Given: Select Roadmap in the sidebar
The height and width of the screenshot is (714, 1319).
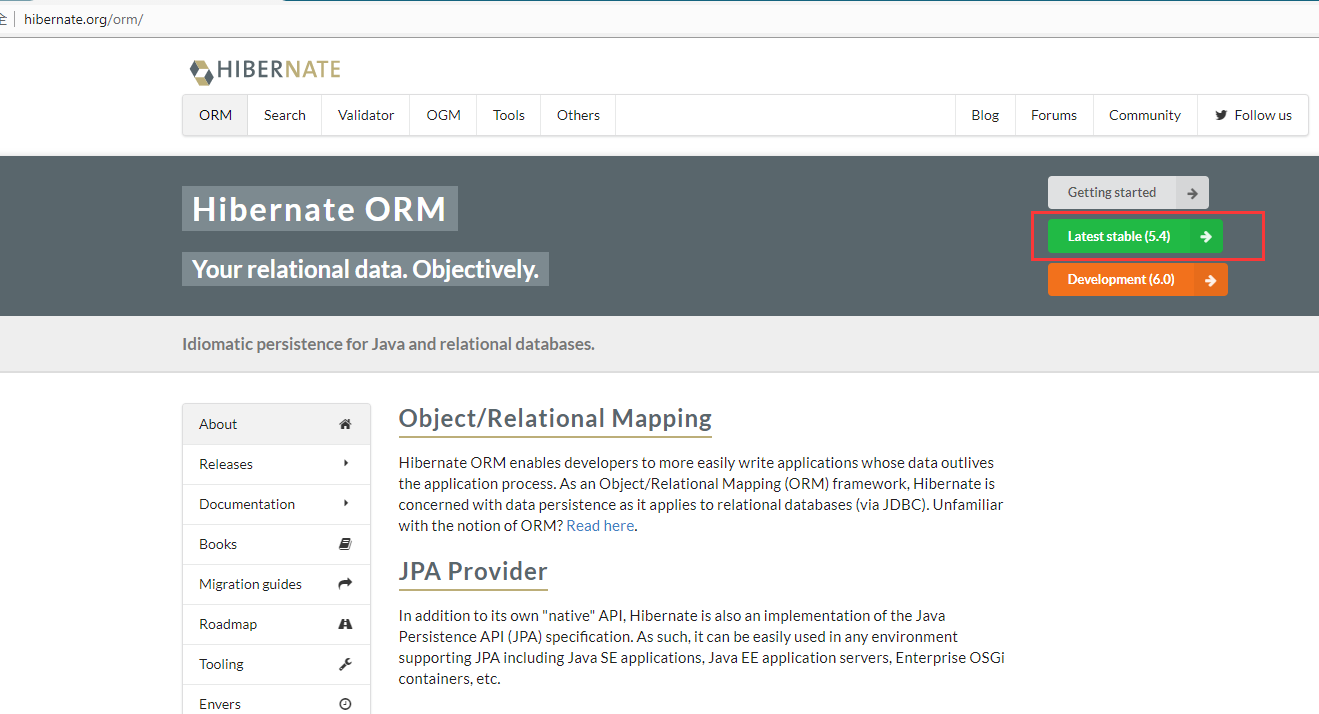Looking at the screenshot, I should [276, 624].
